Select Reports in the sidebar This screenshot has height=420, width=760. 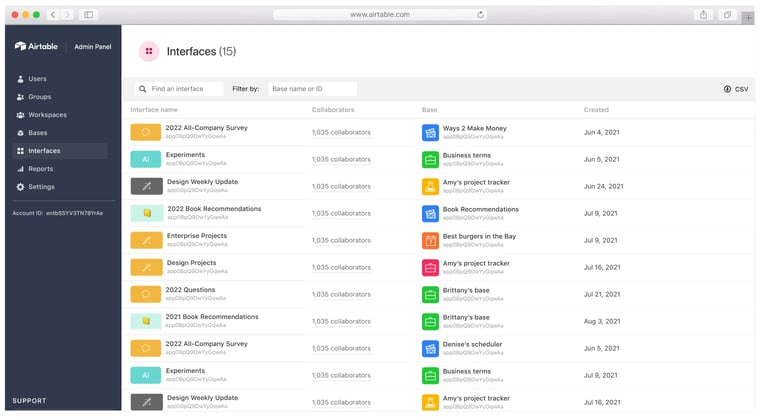tap(40, 169)
